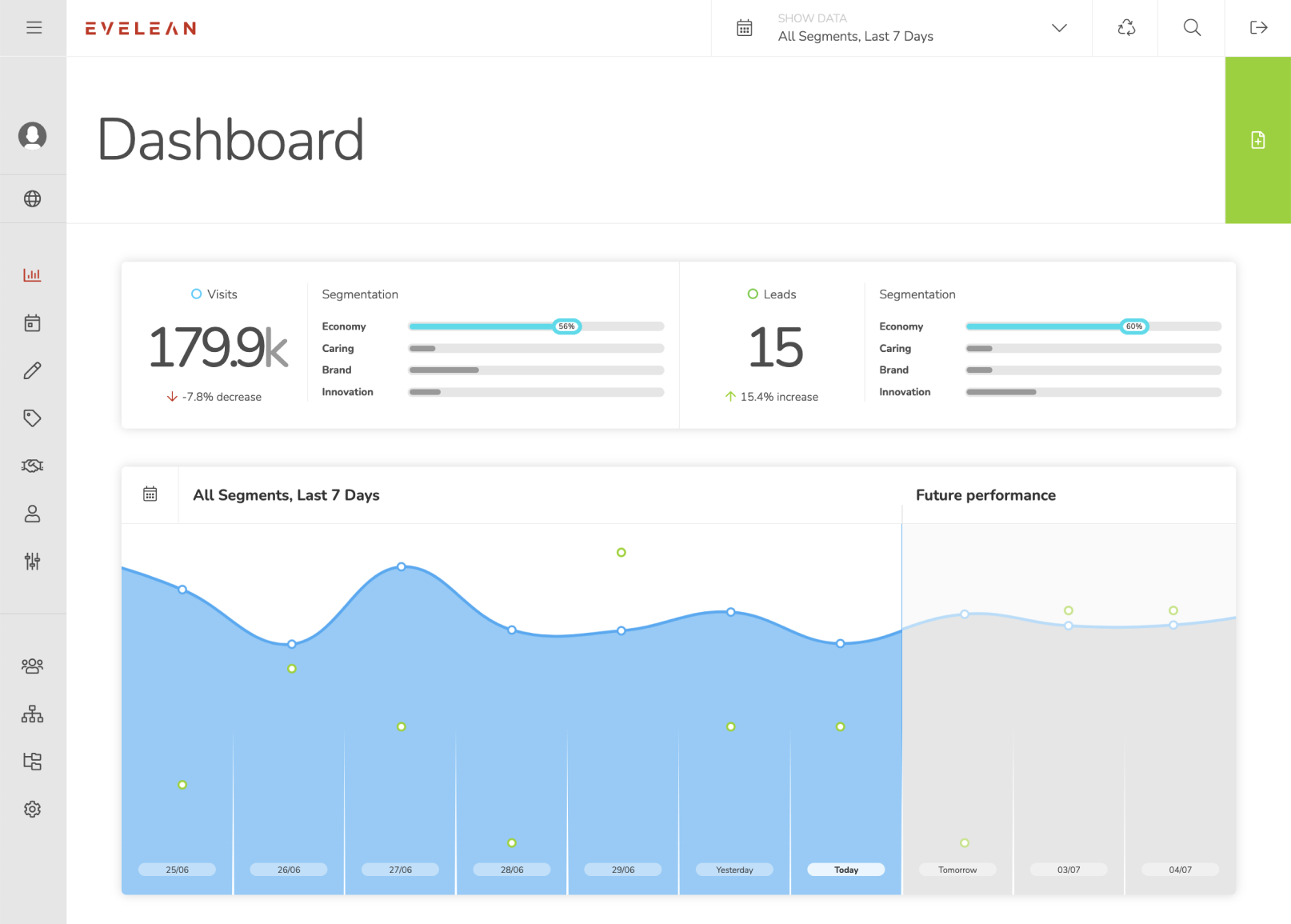This screenshot has width=1291, height=924.
Task: Click the Visits blue circle marker
Action: [197, 294]
